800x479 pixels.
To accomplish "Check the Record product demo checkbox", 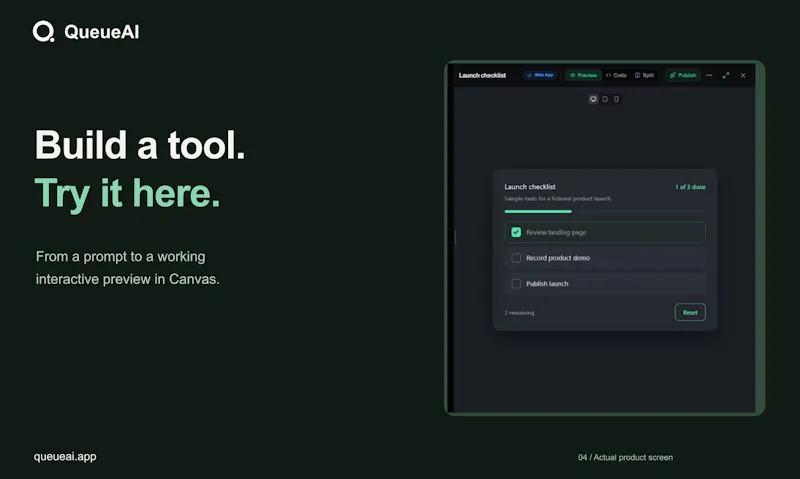I will tap(516, 258).
